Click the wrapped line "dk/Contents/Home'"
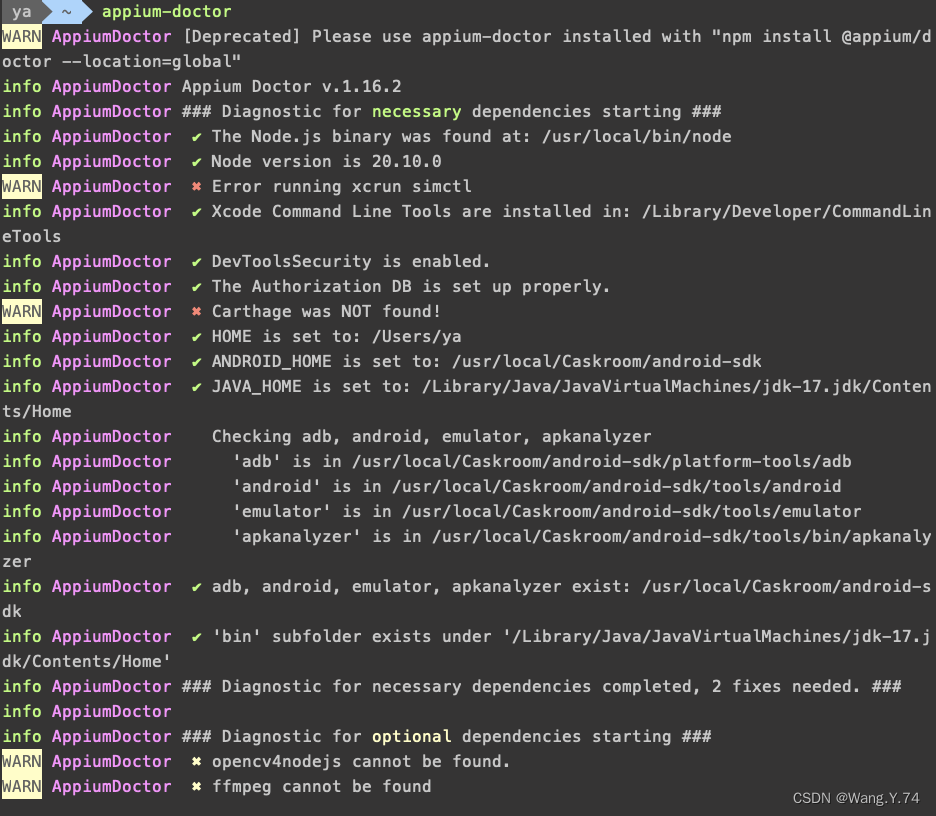Viewport: 936px width, 816px height. click(86, 661)
